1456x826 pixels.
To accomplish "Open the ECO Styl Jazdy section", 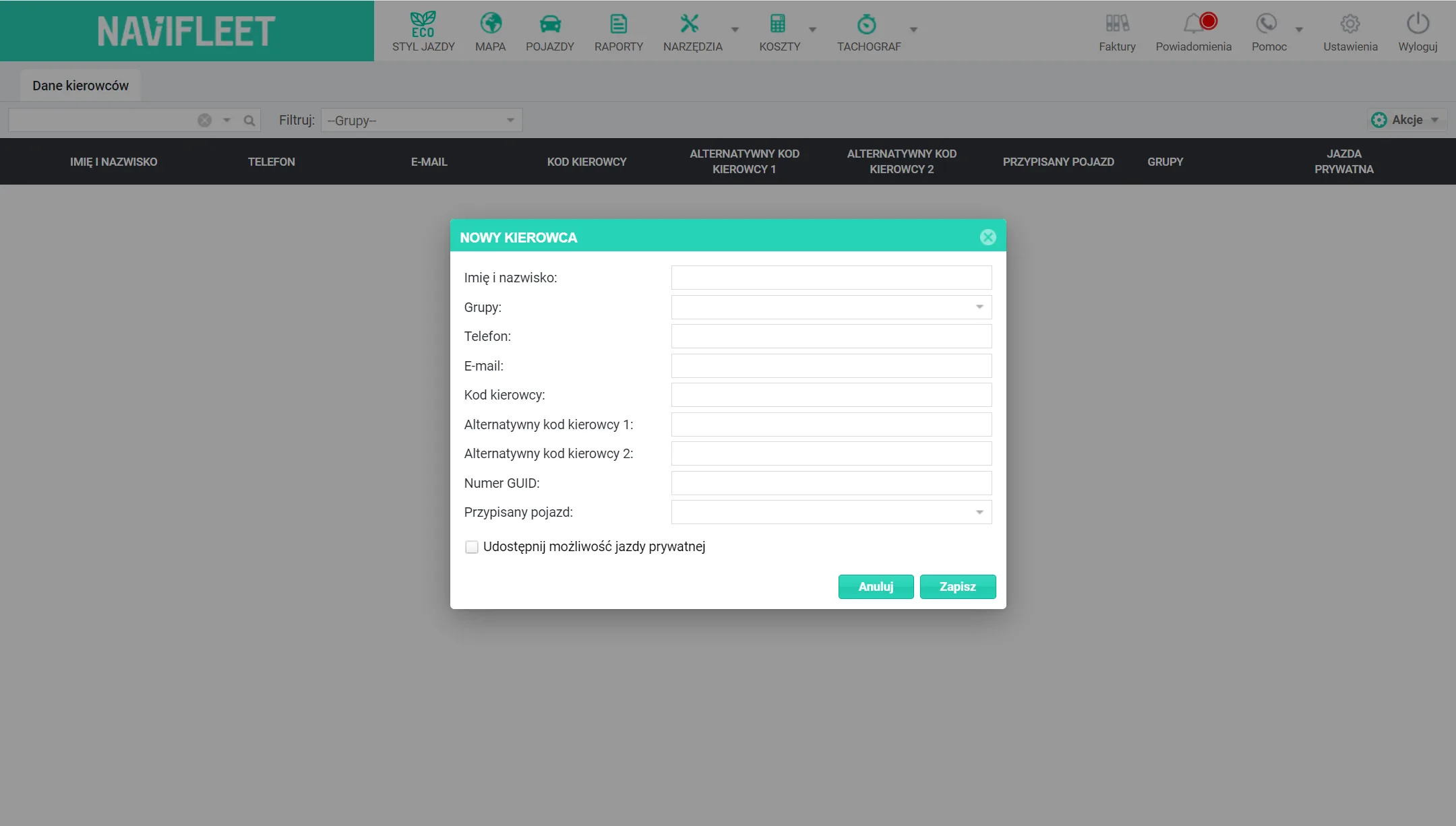I will pyautogui.click(x=423, y=31).
